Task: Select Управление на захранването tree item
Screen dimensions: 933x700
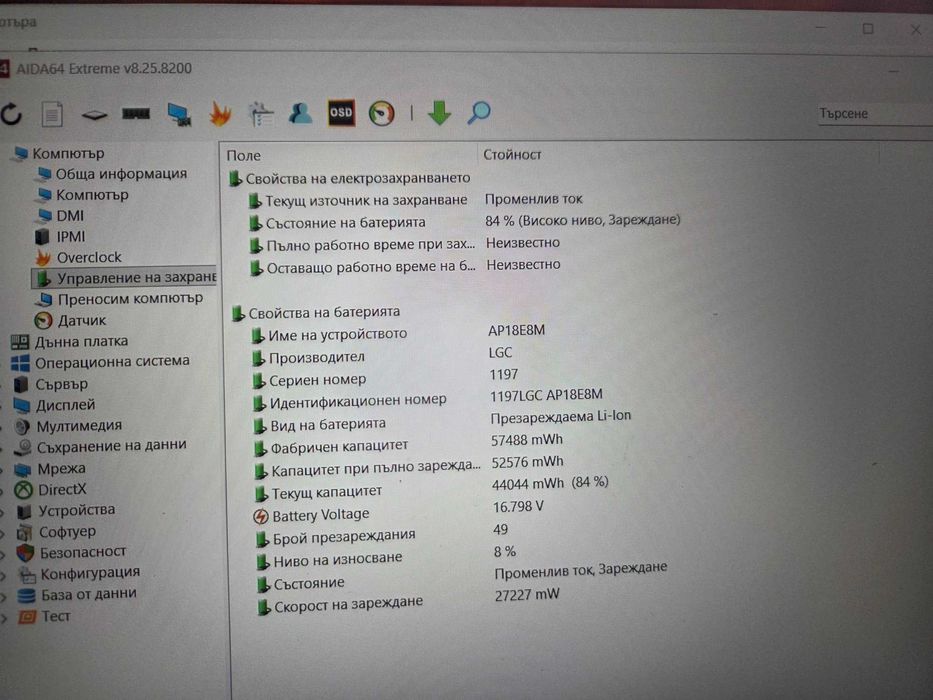Action: click(125, 278)
